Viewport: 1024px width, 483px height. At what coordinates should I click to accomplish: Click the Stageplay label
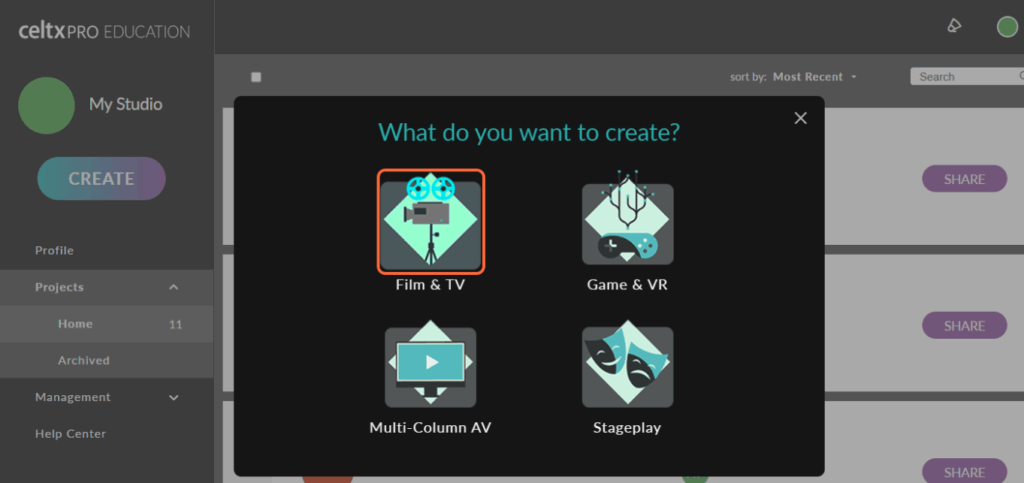(x=627, y=428)
